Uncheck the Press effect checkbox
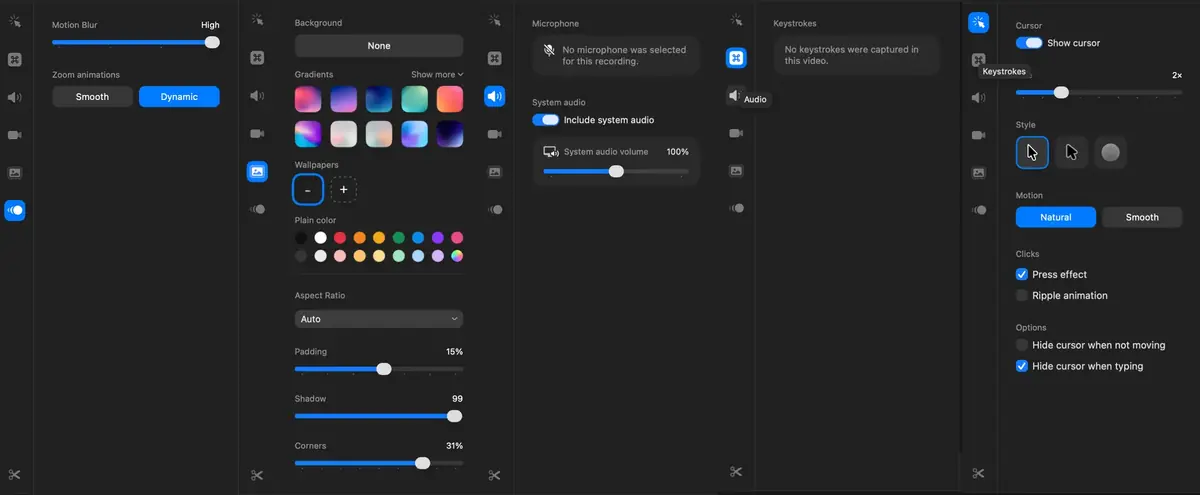The height and width of the screenshot is (495, 1200). tap(1022, 274)
